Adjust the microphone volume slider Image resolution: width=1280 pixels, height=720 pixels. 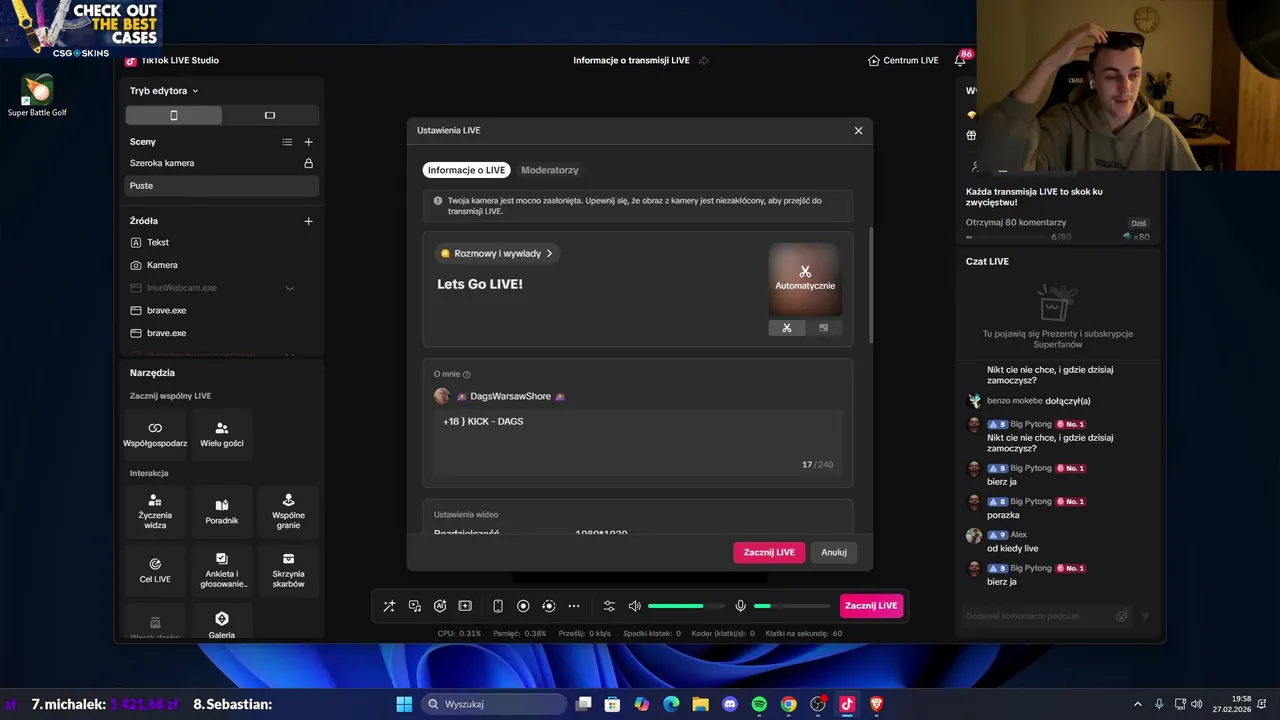[x=792, y=606]
